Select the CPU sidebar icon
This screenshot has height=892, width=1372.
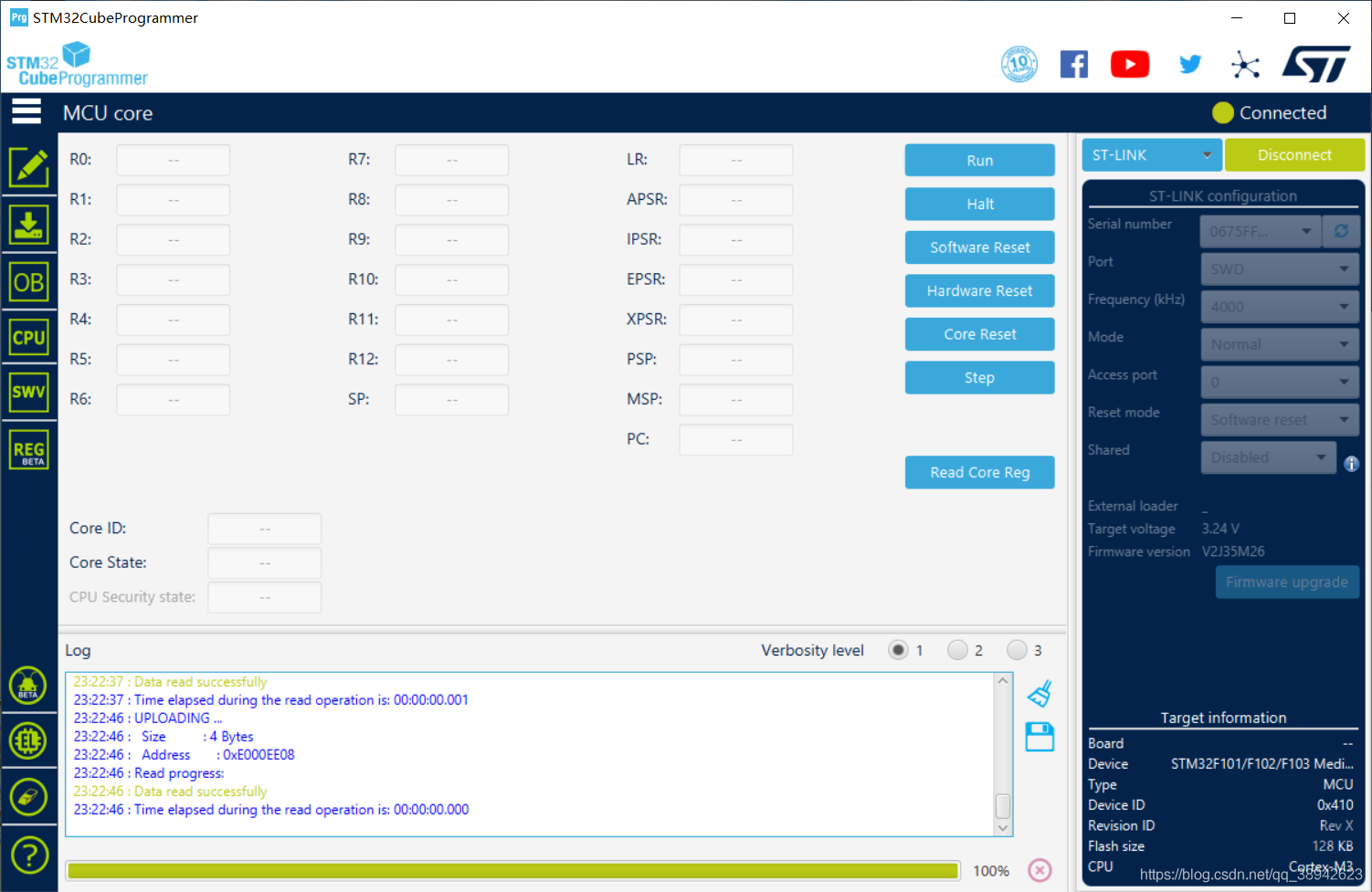click(x=28, y=337)
